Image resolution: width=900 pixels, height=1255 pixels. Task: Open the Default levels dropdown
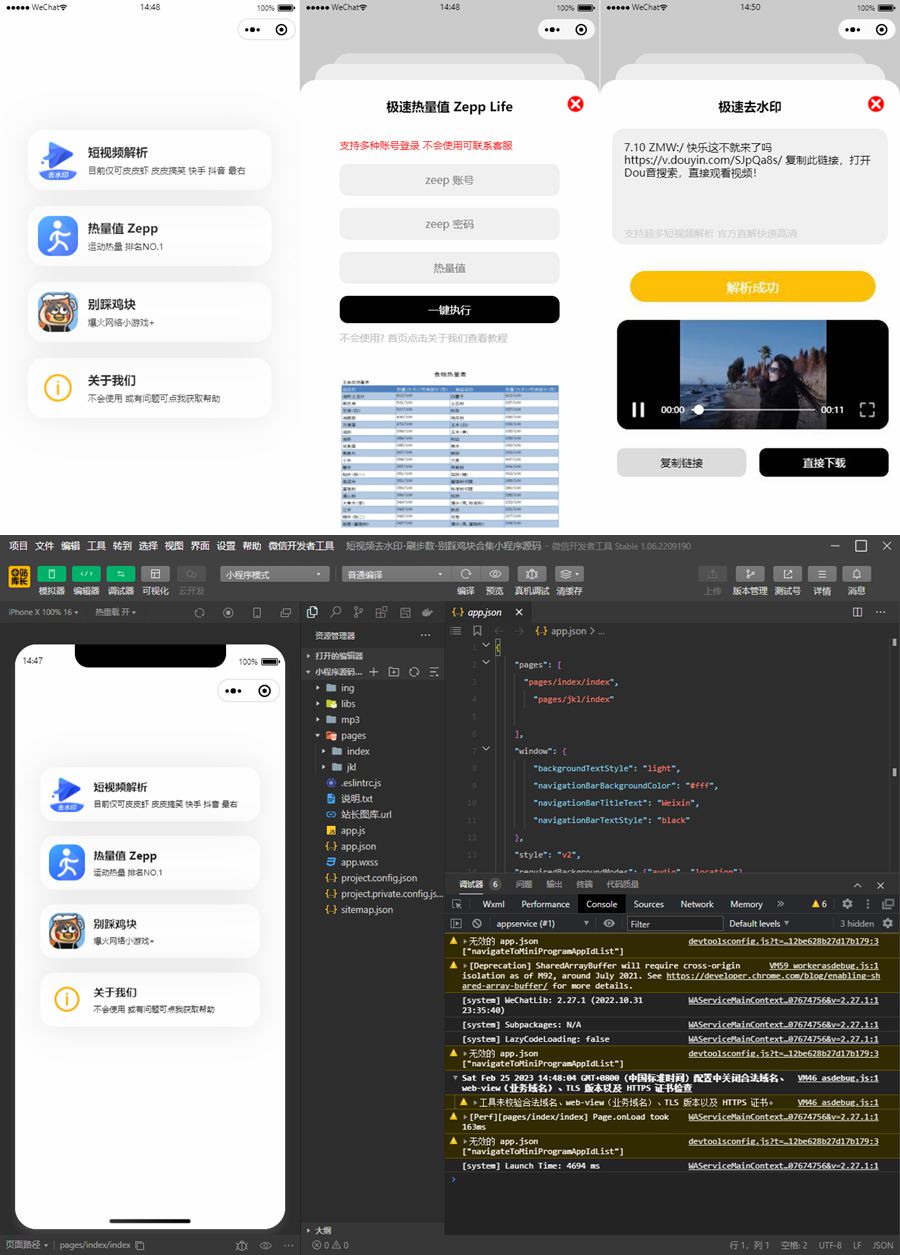(x=759, y=924)
